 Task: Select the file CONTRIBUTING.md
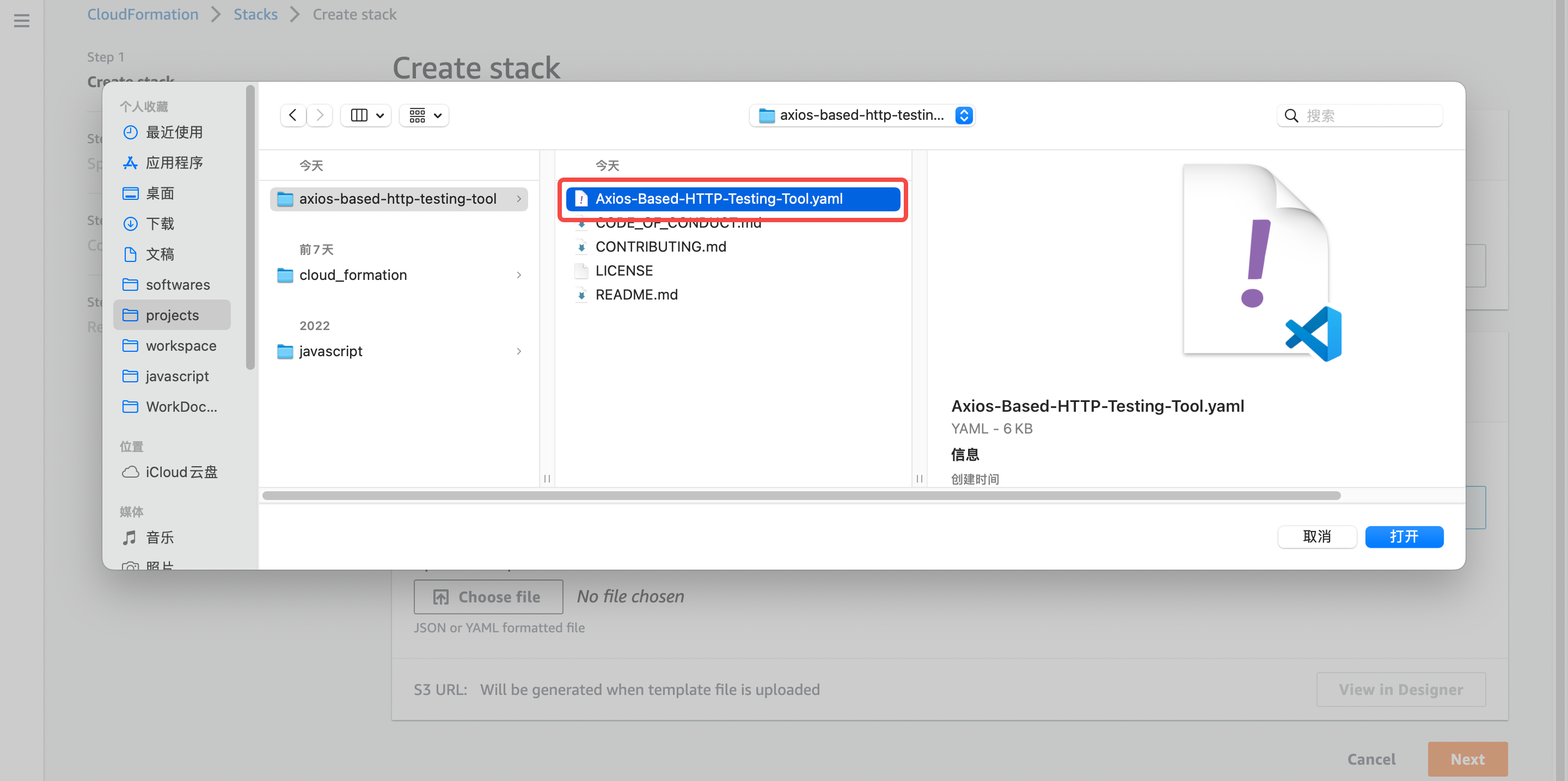click(x=733, y=246)
